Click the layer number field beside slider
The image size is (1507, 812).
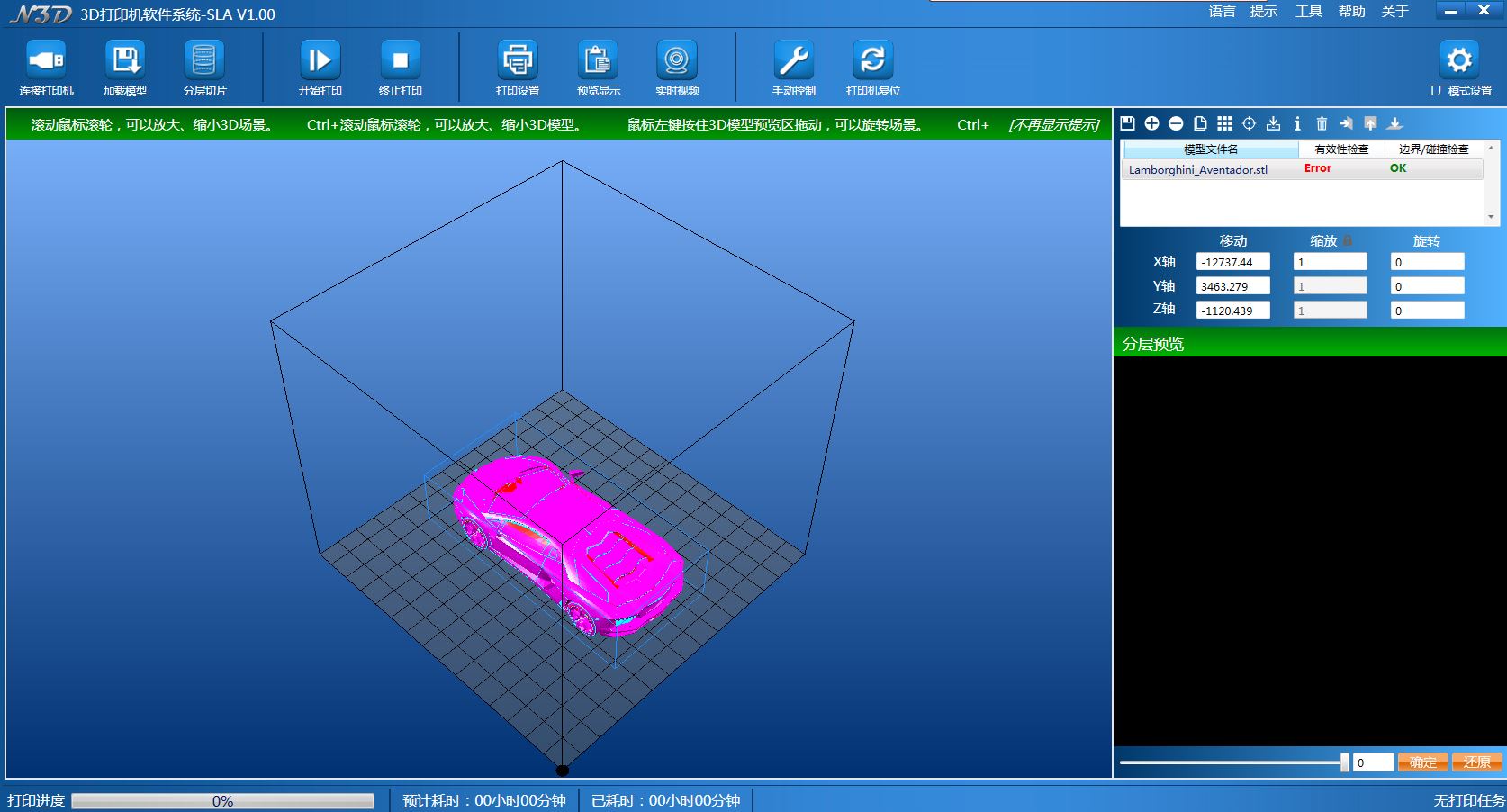coord(1373,762)
